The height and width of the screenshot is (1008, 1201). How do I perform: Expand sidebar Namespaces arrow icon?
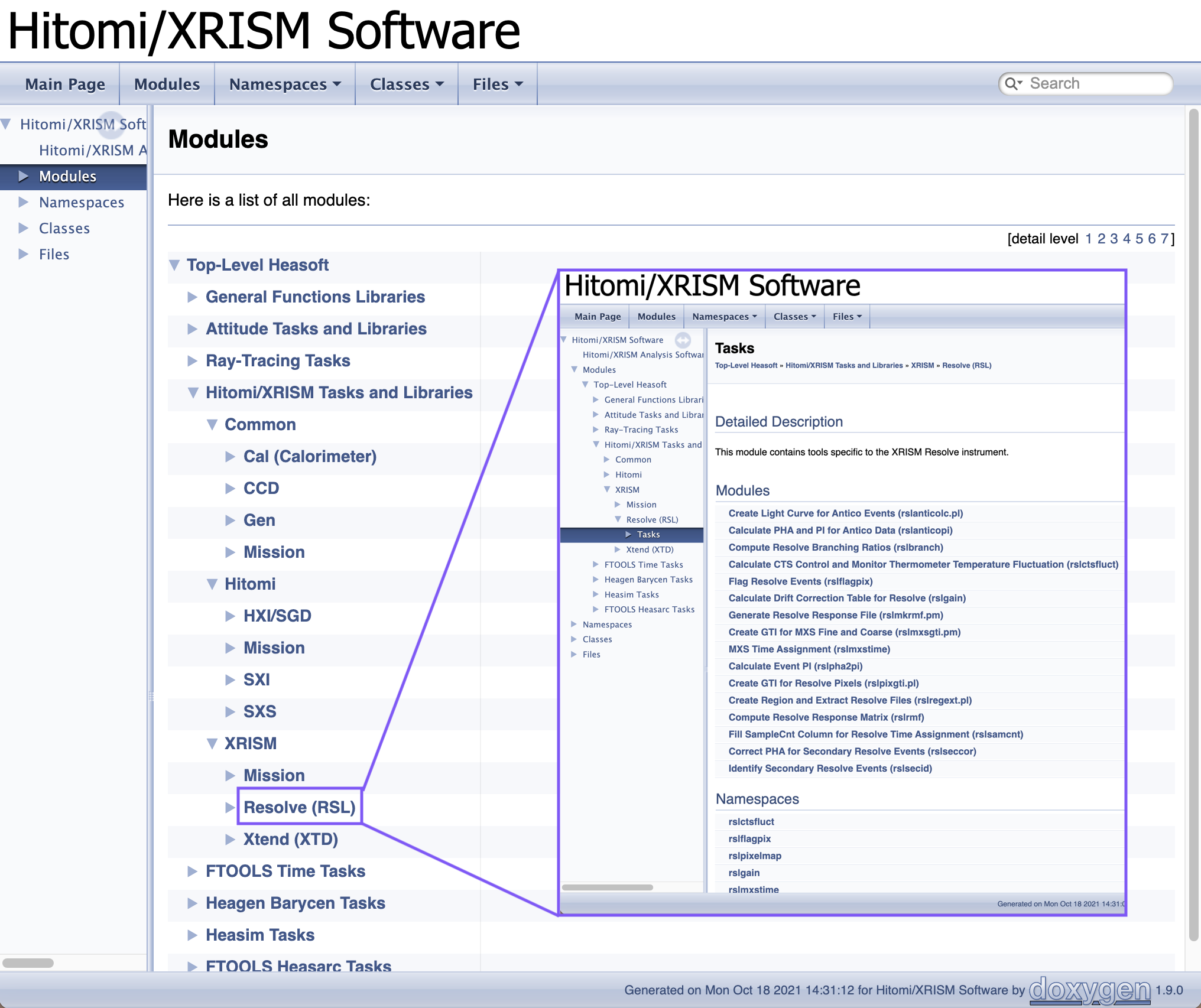[23, 202]
